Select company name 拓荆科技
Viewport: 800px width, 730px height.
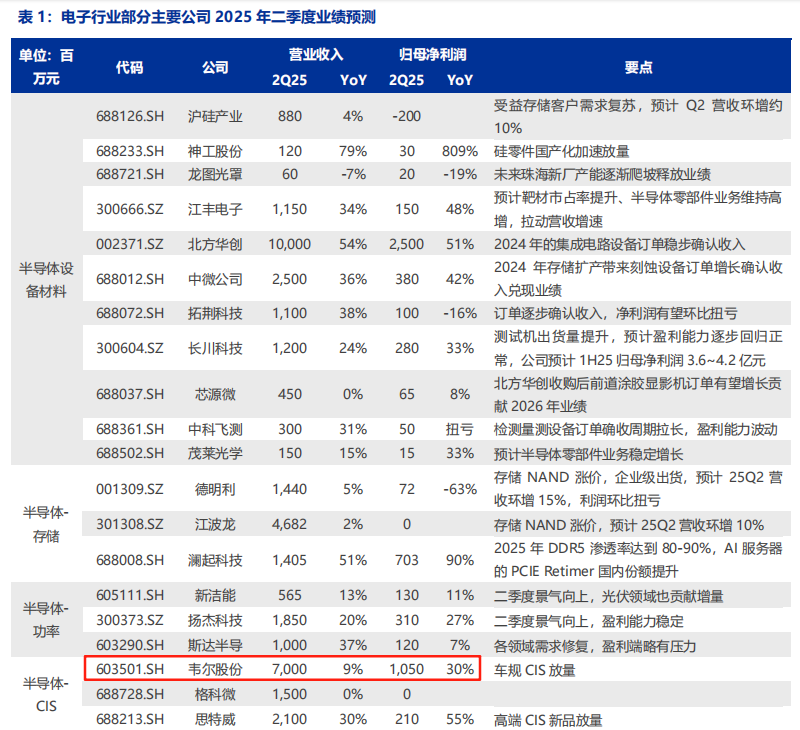pyautogui.click(x=215, y=313)
